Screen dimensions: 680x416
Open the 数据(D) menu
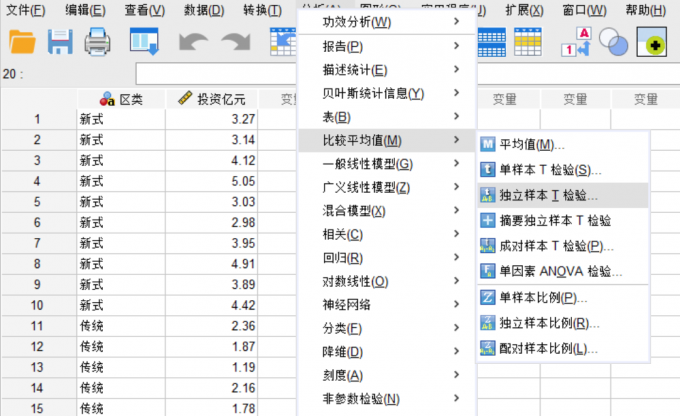204,10
